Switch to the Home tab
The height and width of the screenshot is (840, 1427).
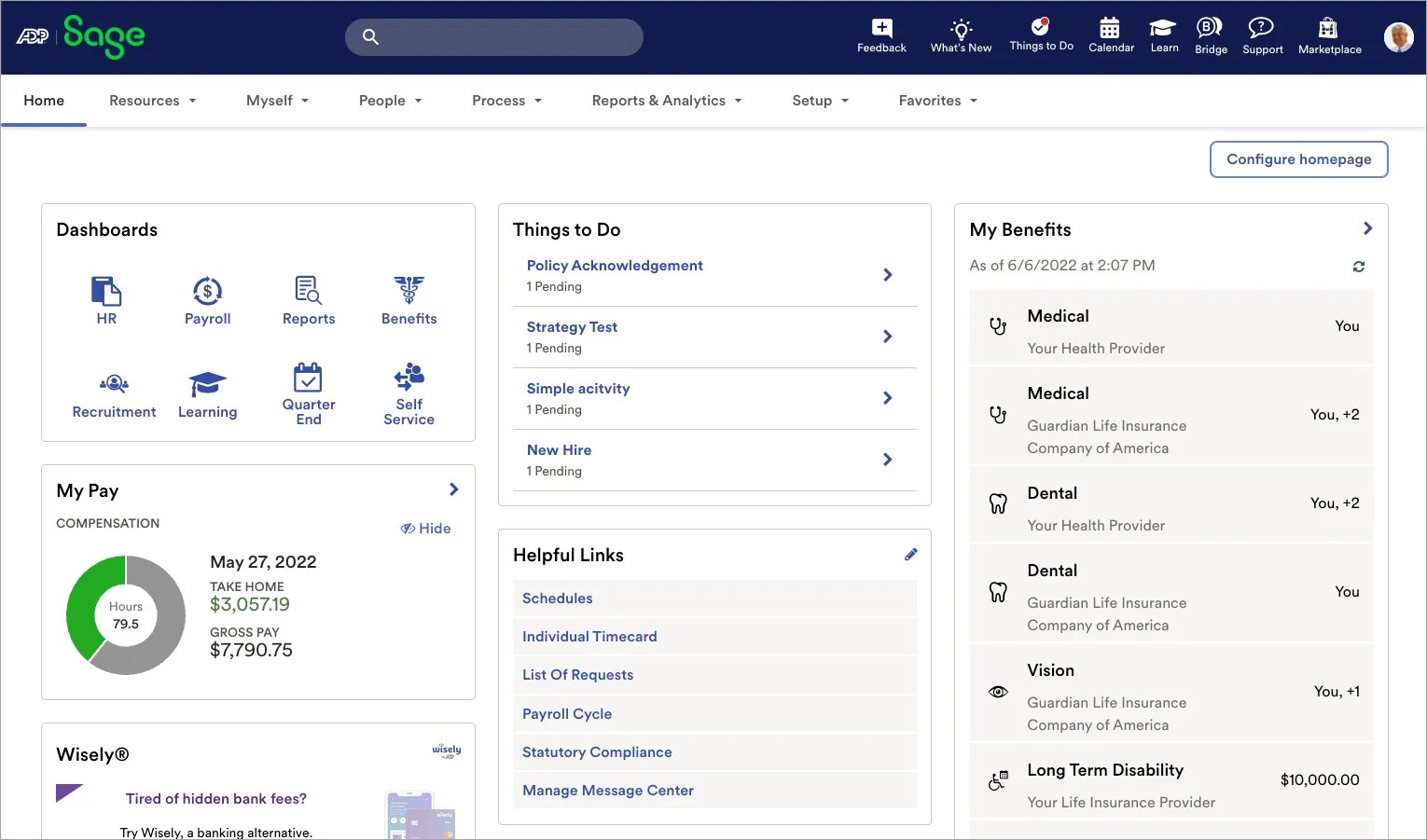(44, 100)
